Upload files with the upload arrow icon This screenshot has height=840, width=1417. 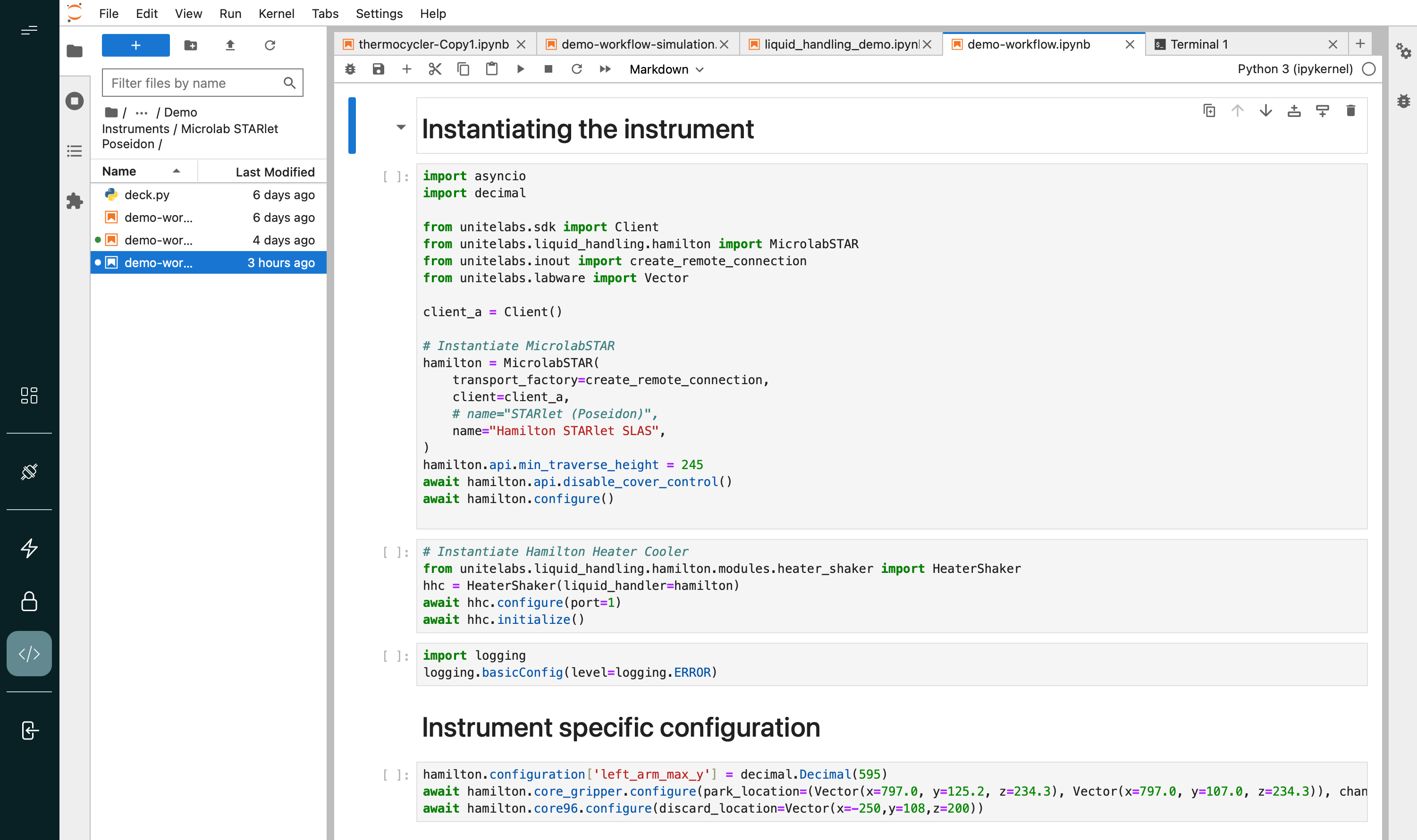pos(230,45)
